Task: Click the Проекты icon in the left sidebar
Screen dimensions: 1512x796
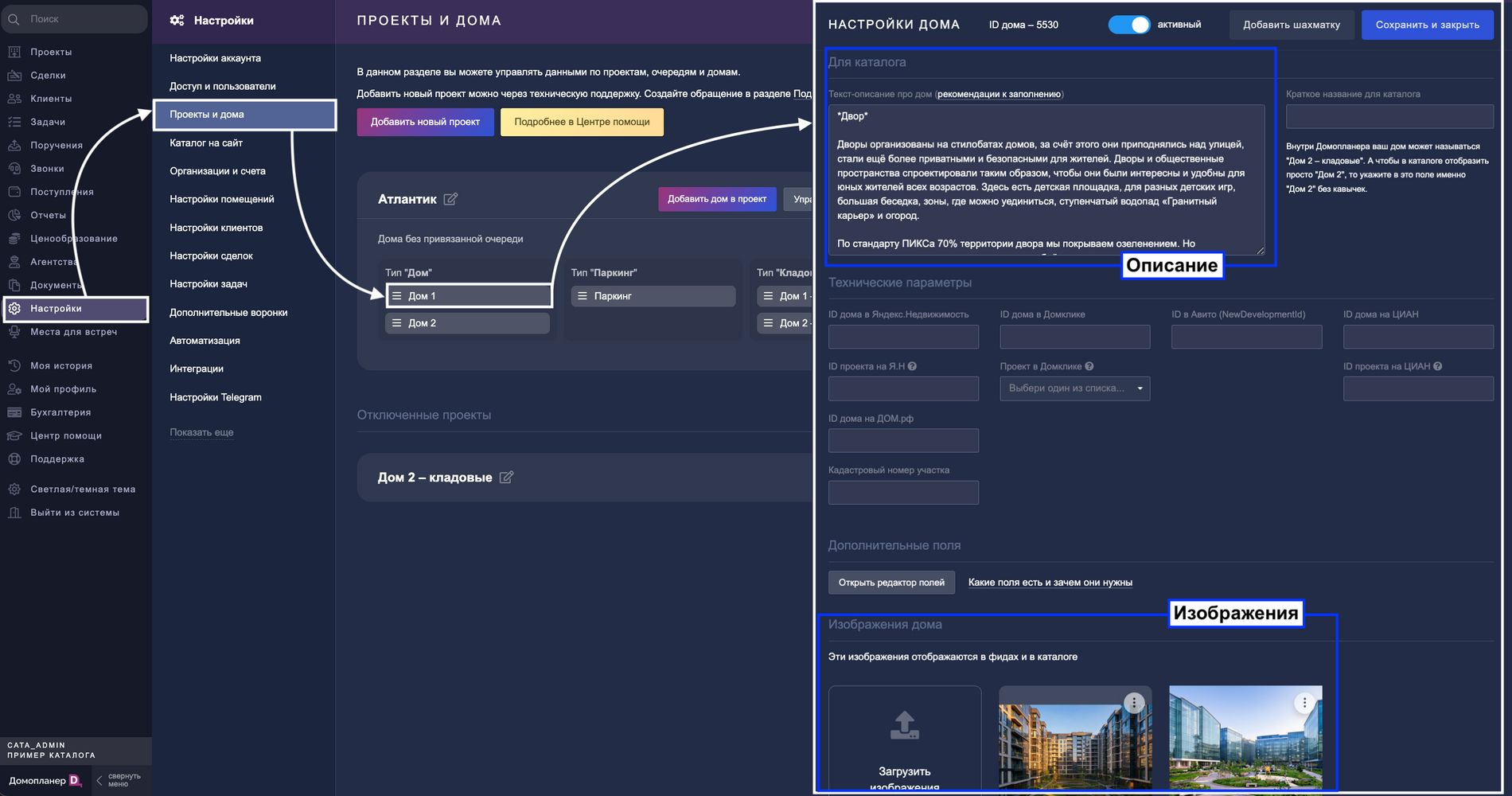Action: 14,52
